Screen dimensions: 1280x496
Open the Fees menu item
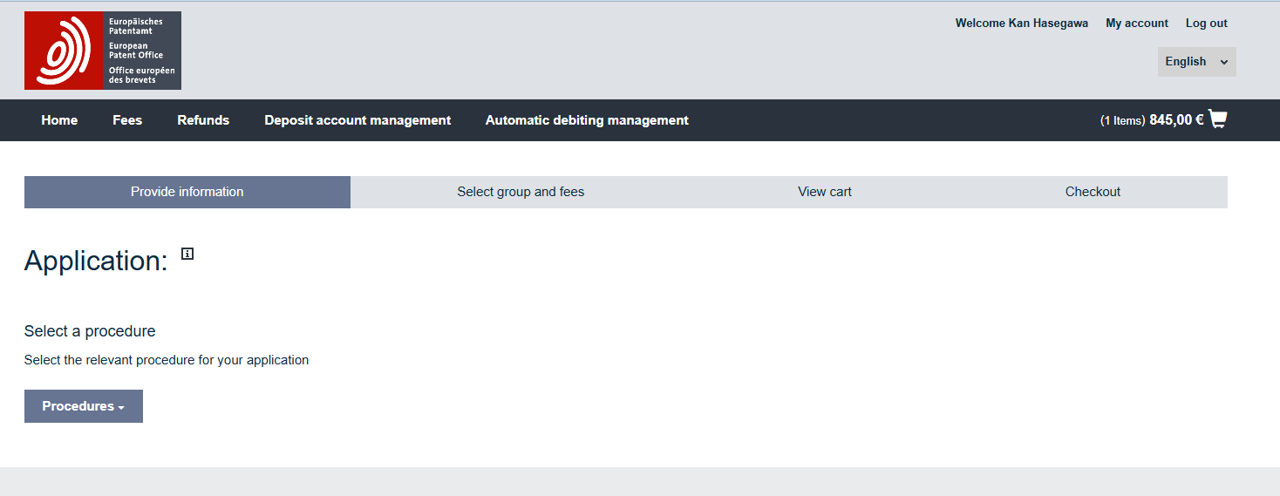tap(127, 120)
